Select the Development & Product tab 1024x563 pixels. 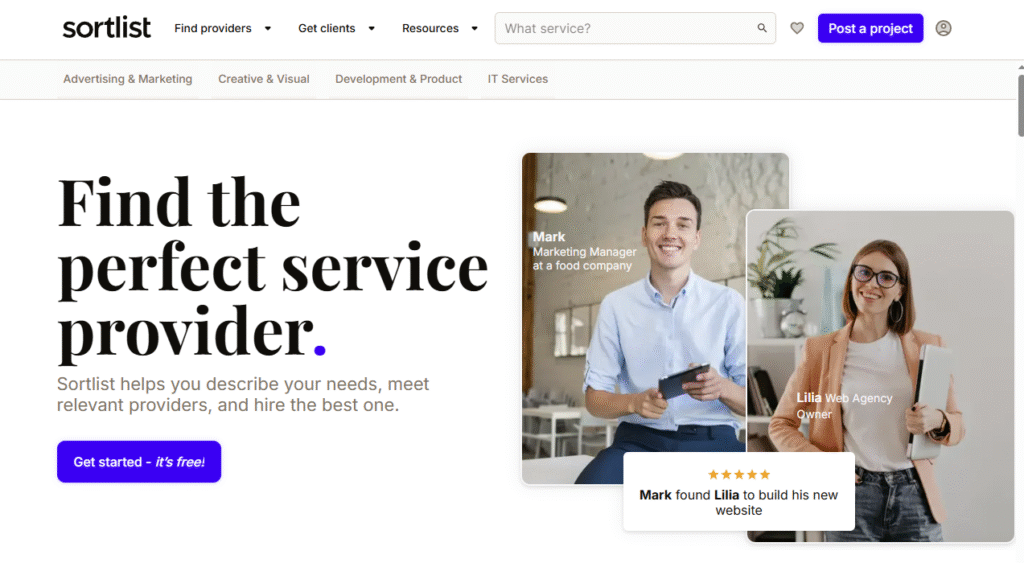(x=398, y=79)
